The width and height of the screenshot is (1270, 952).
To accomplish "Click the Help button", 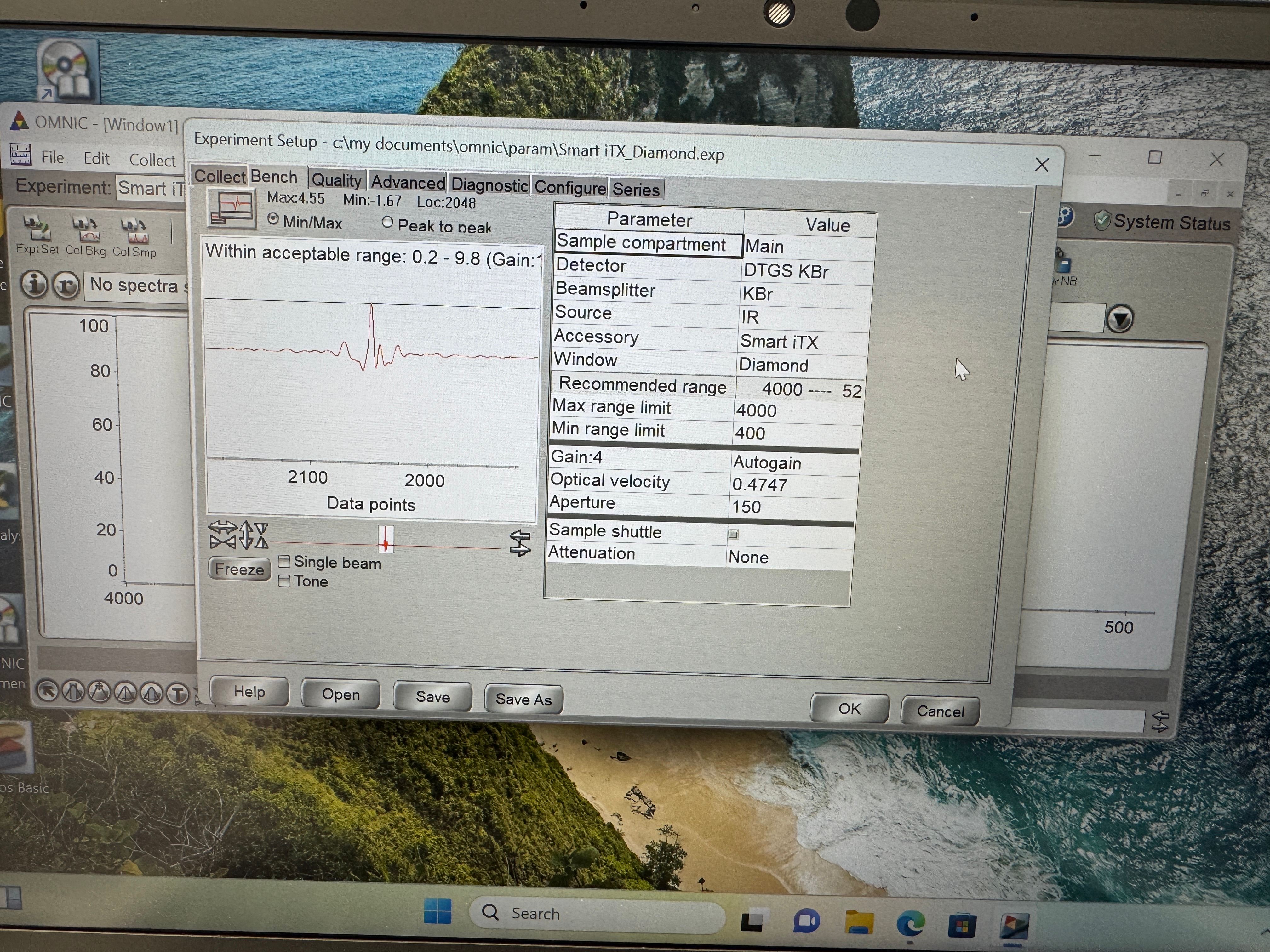I will click(x=249, y=692).
